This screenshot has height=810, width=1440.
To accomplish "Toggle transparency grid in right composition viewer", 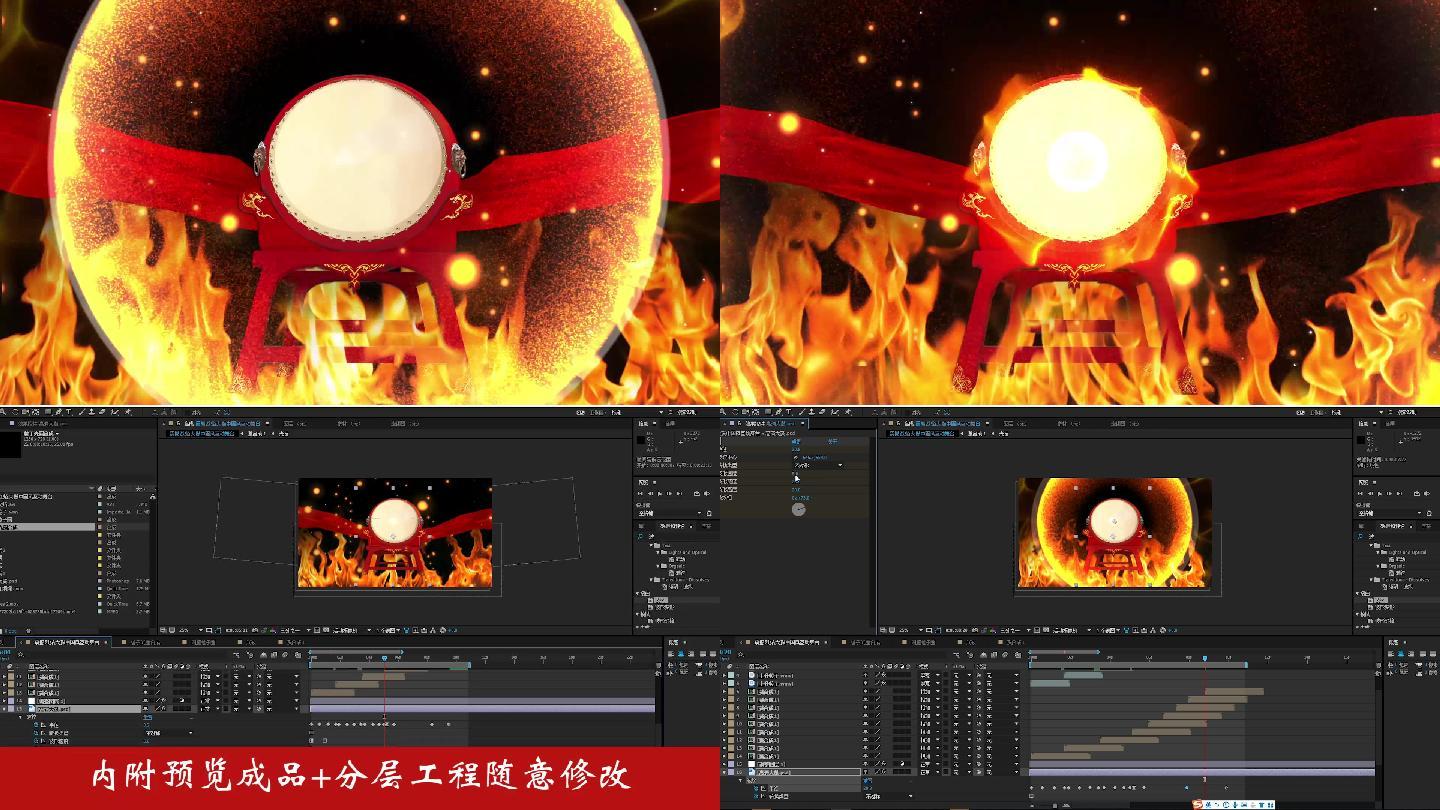I will pyautogui.click(x=1046, y=630).
